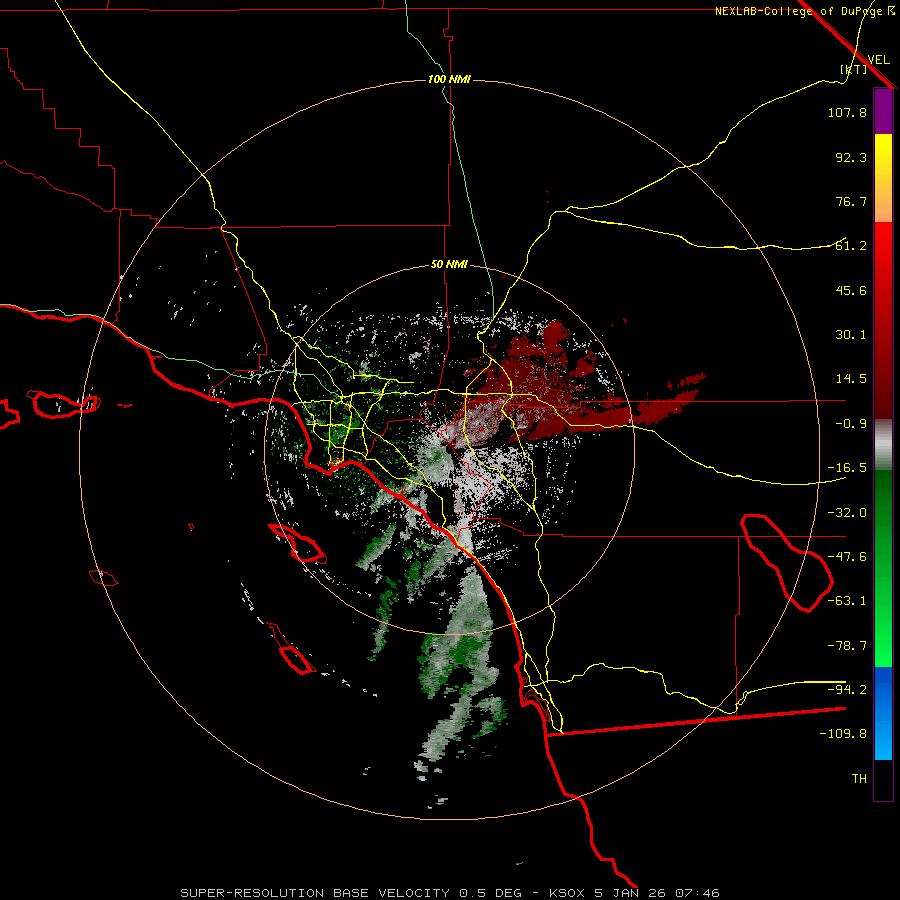Viewport: 900px width, 900px height.
Task: Click the gray near-zero segment of the color bar
Action: [883, 445]
